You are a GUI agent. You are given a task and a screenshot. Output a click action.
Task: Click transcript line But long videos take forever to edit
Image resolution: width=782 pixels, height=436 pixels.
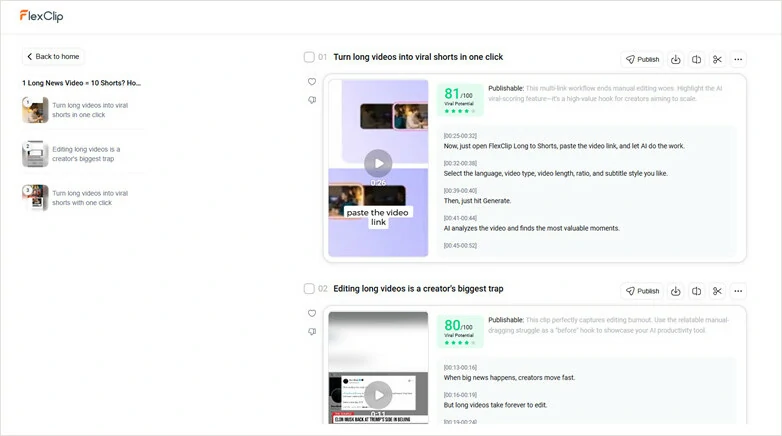tap(495, 405)
